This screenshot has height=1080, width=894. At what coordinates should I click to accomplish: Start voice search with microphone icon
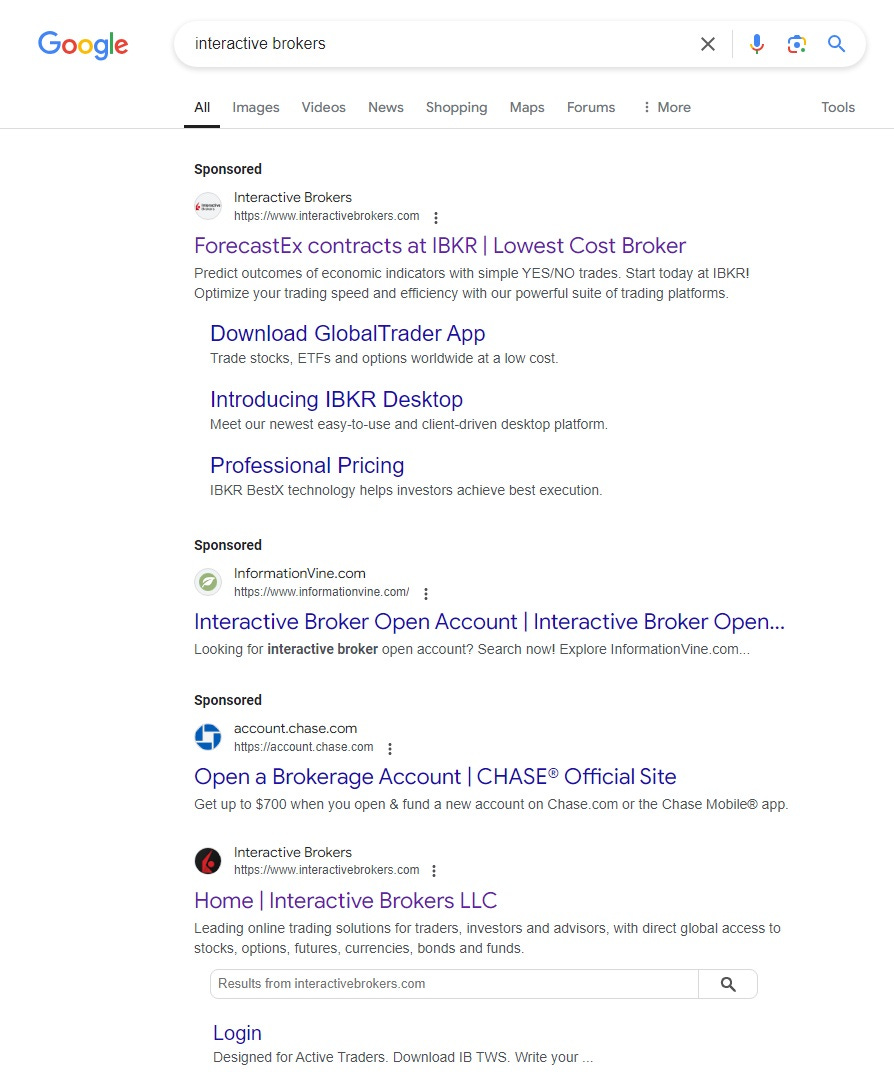point(756,44)
